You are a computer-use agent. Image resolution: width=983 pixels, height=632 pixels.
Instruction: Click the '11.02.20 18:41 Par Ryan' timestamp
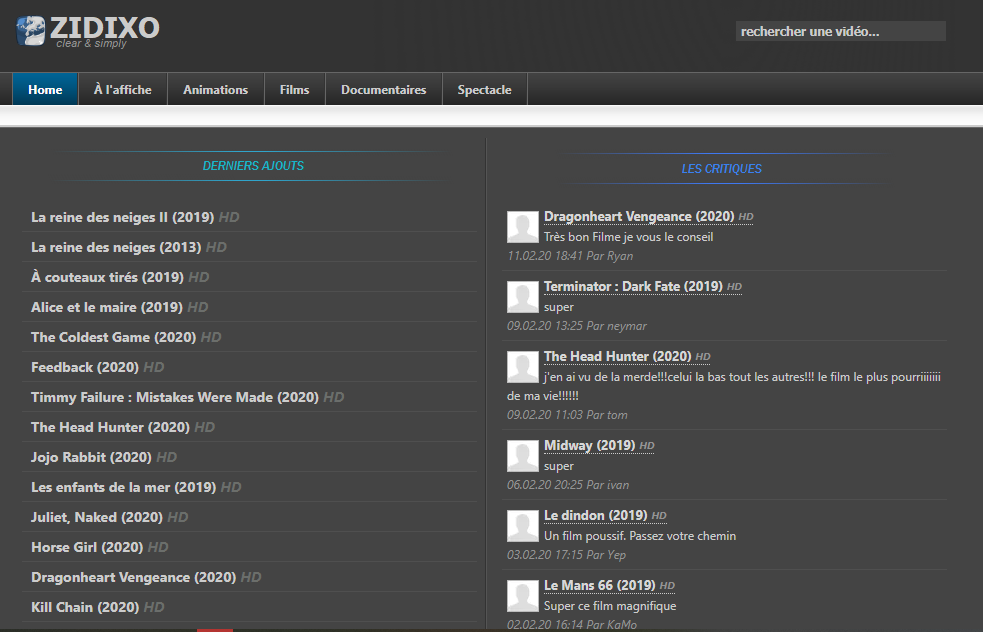click(570, 256)
